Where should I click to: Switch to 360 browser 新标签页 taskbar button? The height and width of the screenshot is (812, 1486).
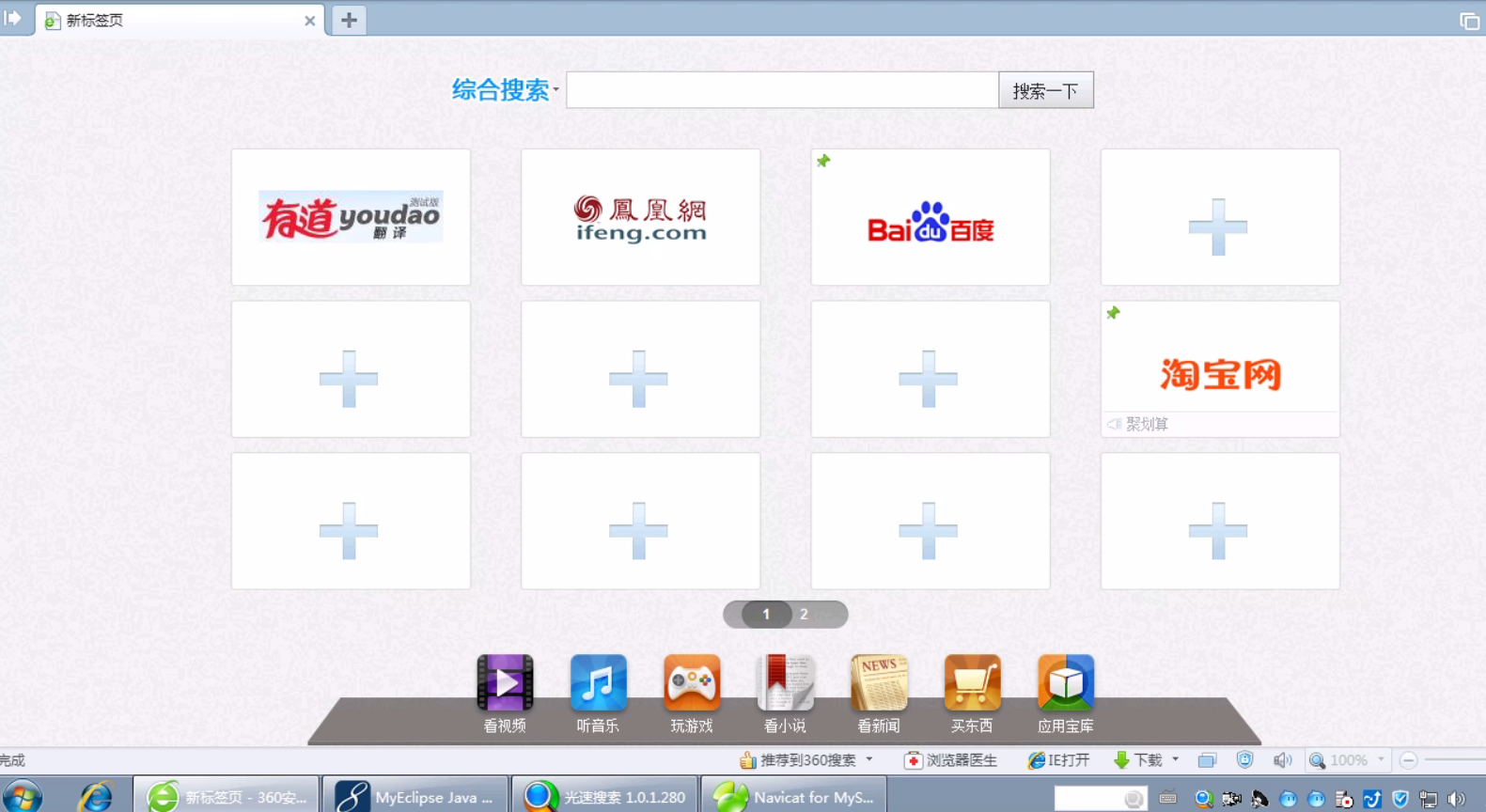[227, 797]
